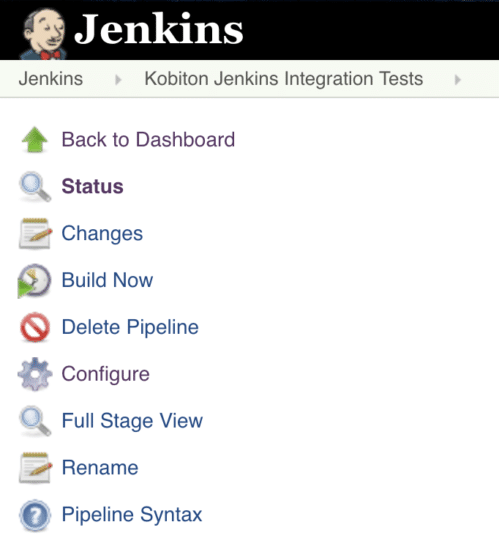Viewport: 499px width, 552px height.
Task: Click the green up arrow Dashboard icon
Action: tap(35, 139)
